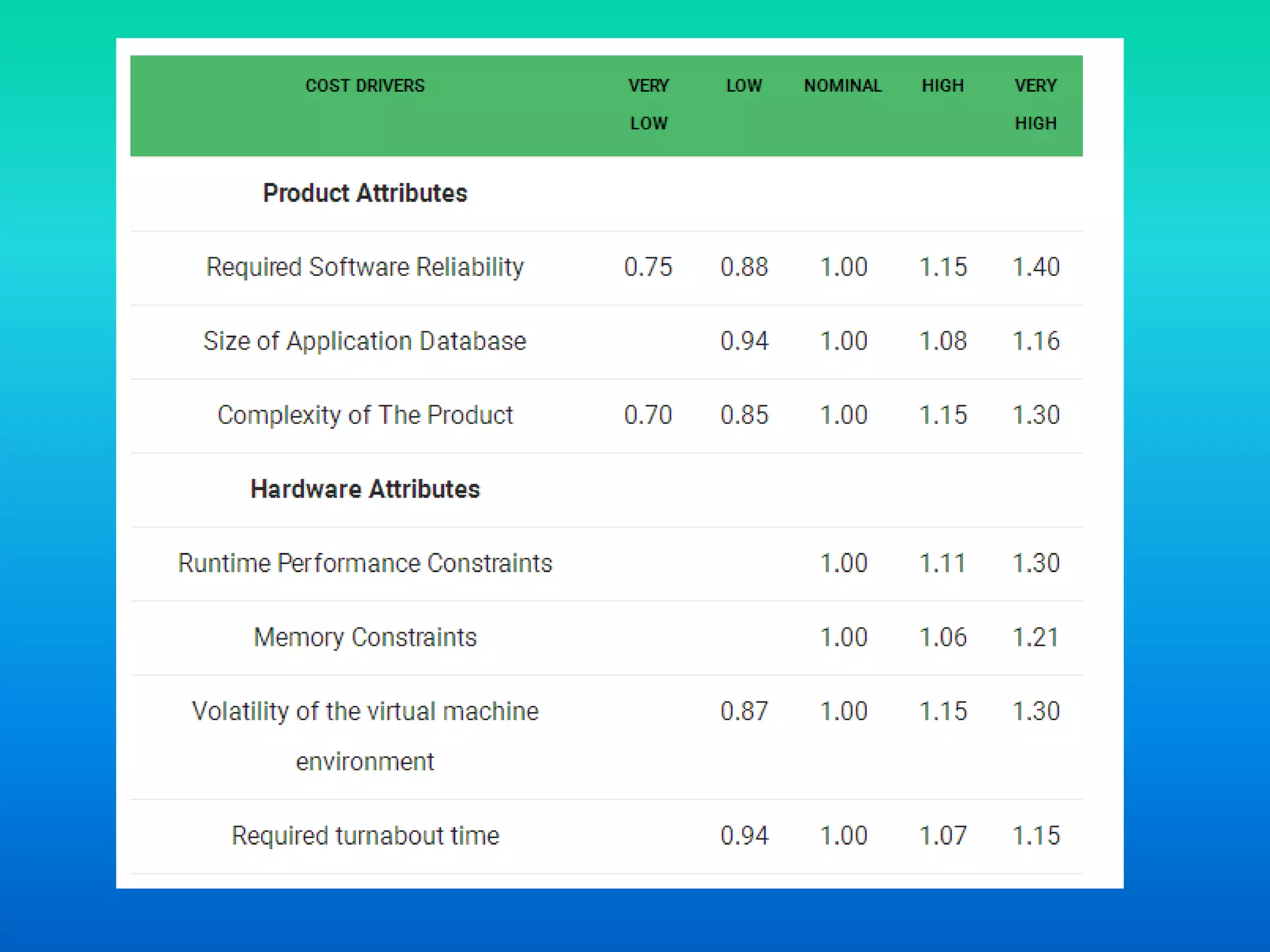Click the 0.75 reliability very low value
The width and height of the screenshot is (1270, 952).
tap(648, 267)
